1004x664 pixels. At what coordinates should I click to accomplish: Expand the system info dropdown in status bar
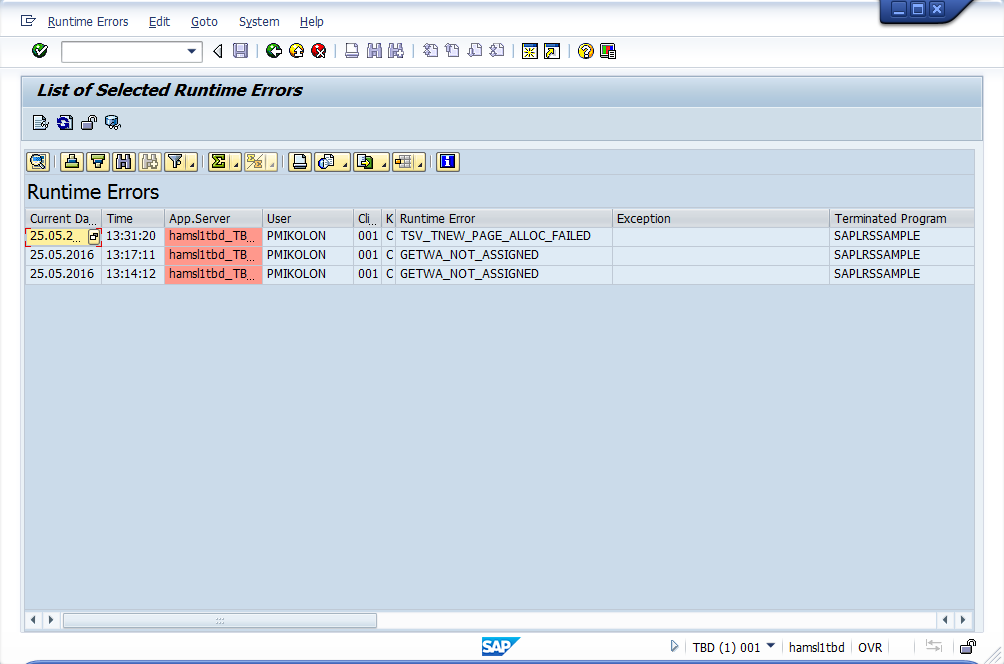(771, 646)
